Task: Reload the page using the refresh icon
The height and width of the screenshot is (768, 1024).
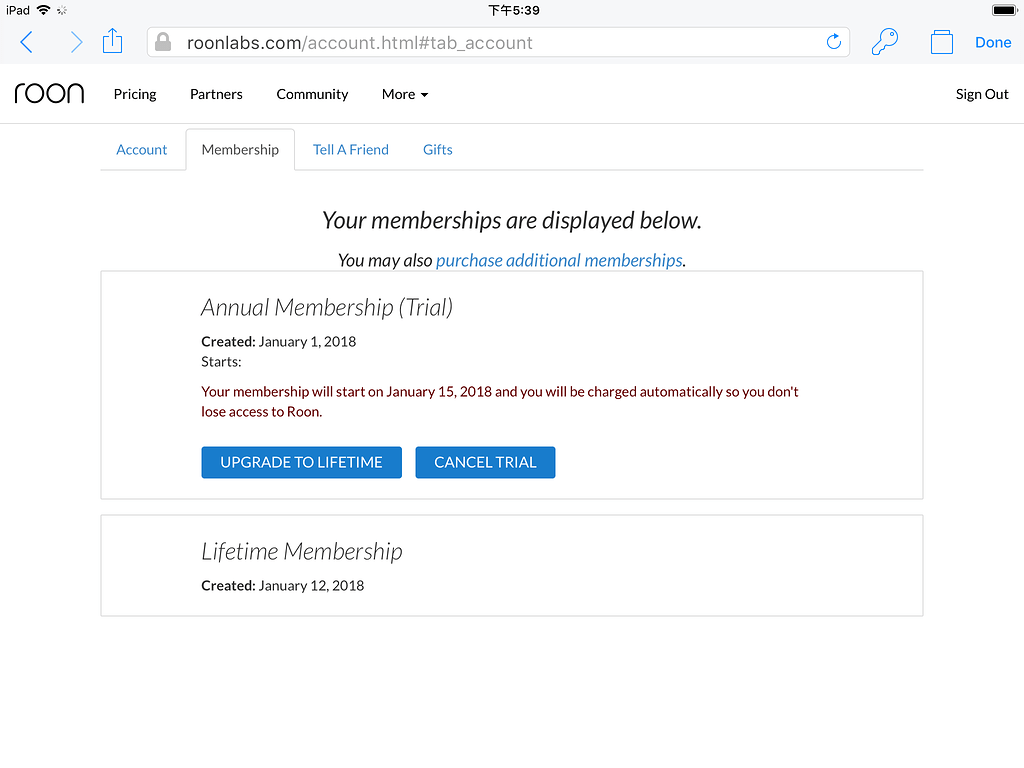Action: (x=833, y=41)
